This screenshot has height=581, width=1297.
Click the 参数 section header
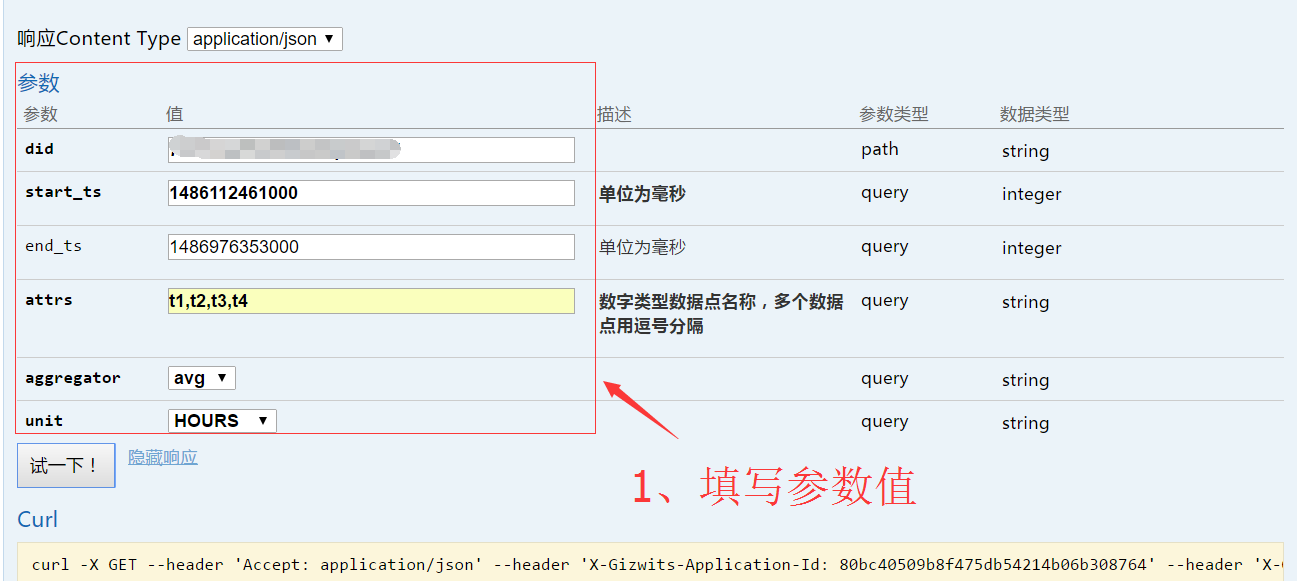[x=39, y=82]
